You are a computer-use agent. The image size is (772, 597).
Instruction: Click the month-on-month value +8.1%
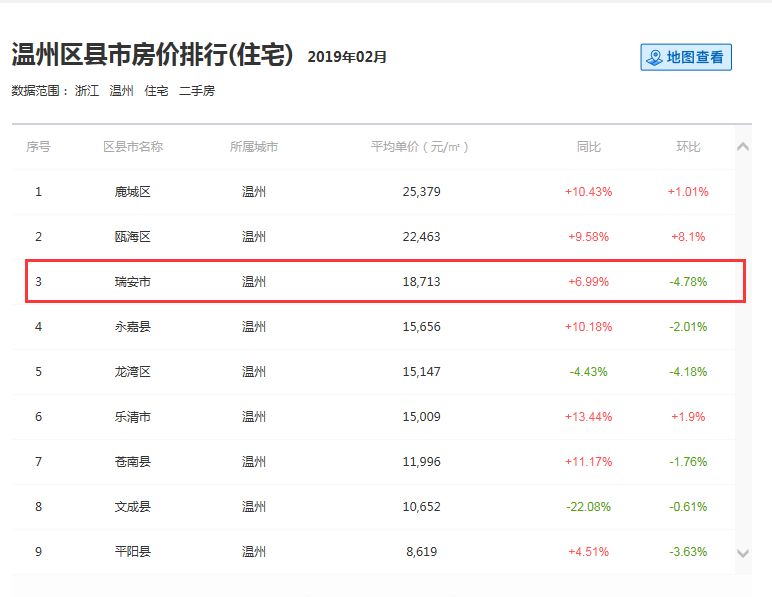coord(688,237)
